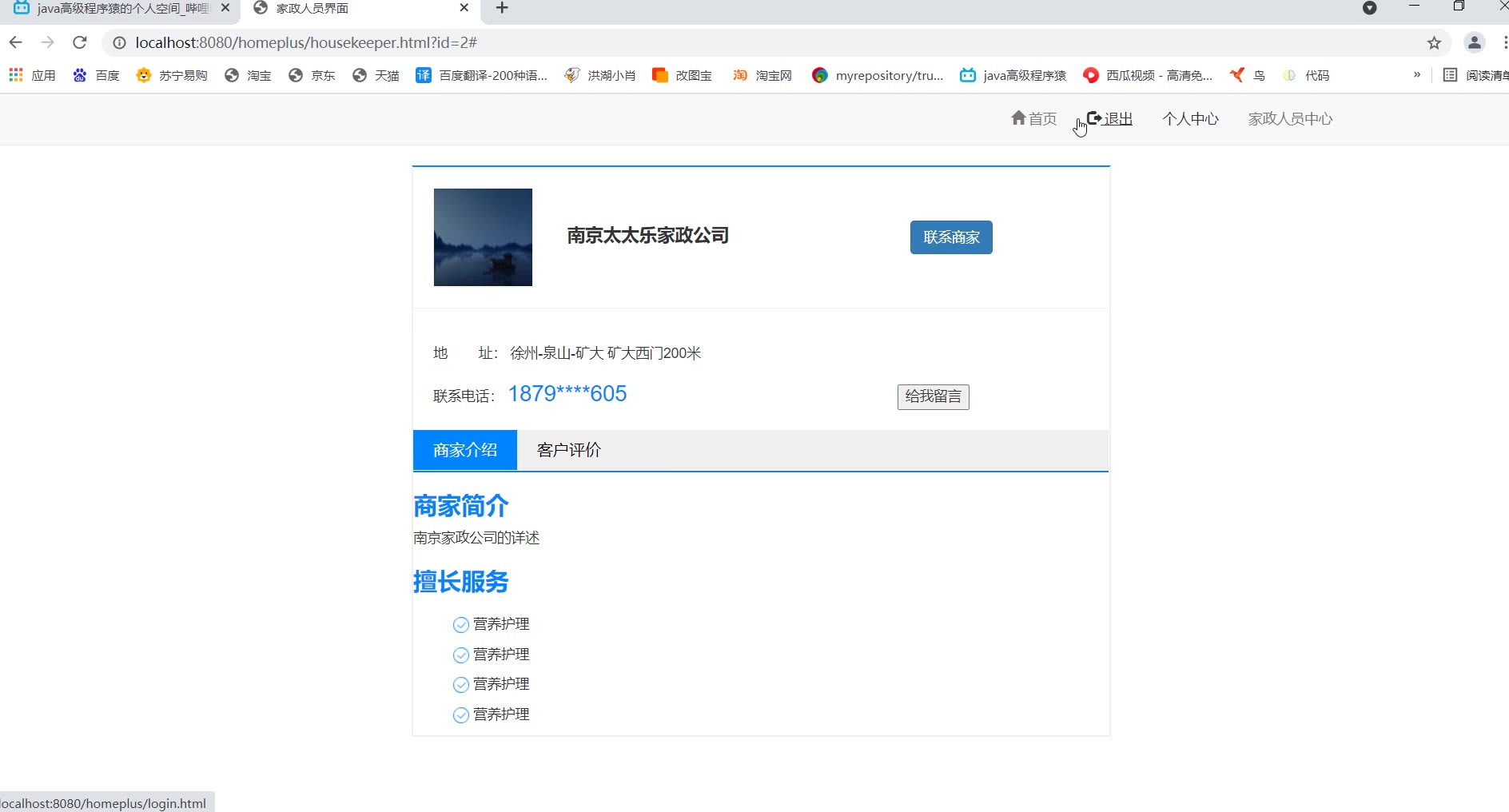Click the 给我留言 button
The height and width of the screenshot is (812, 1509).
(x=934, y=397)
